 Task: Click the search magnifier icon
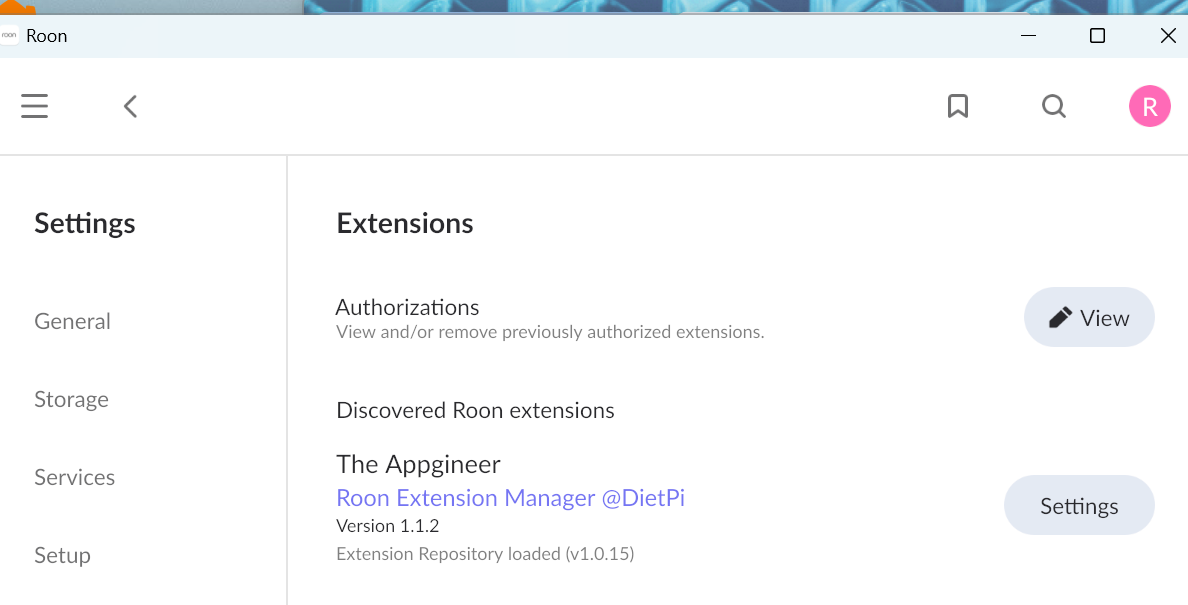[1054, 106]
